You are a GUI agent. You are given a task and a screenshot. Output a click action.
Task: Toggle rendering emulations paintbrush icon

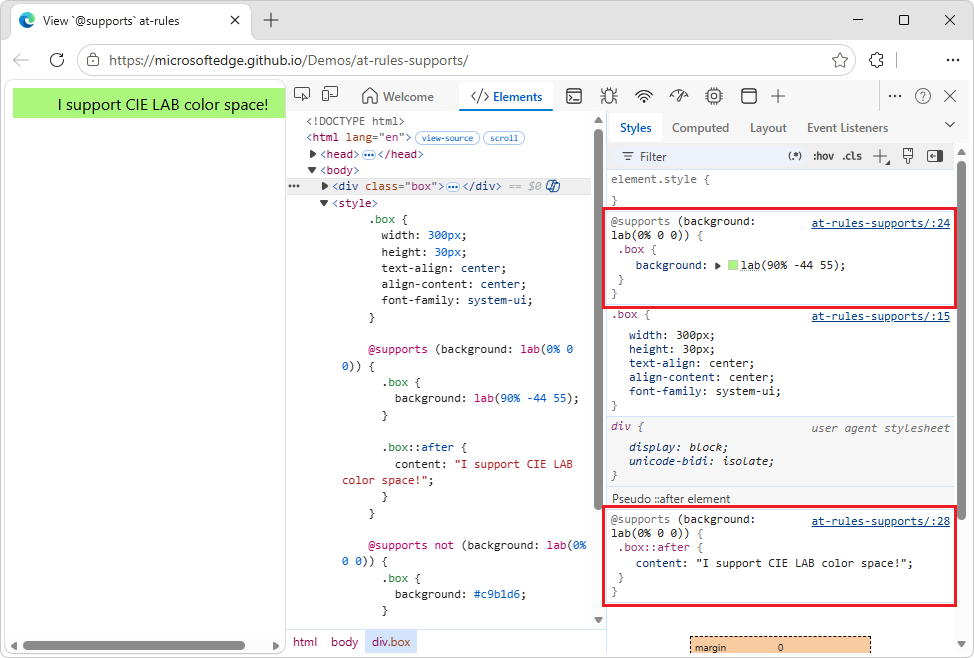(908, 156)
